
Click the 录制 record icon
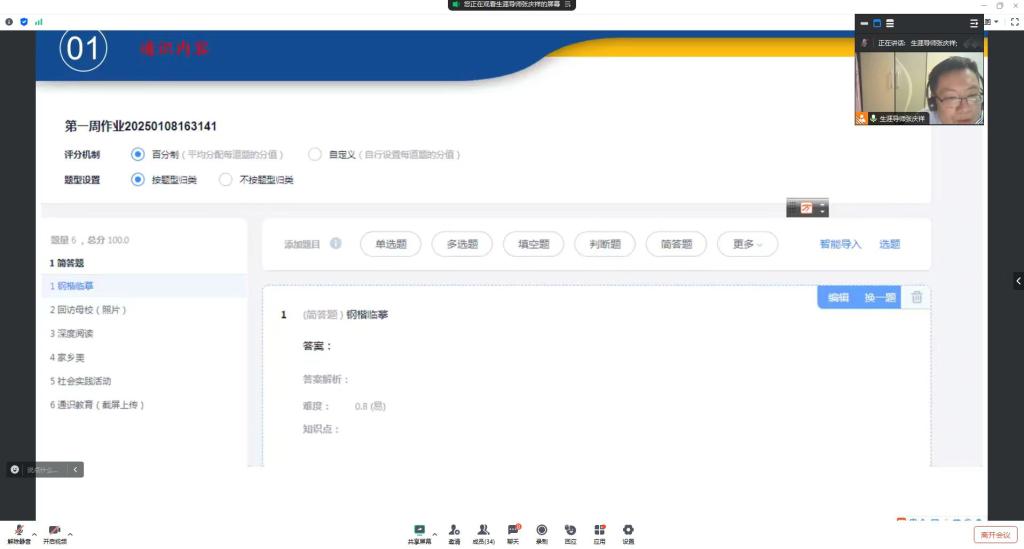pos(541,530)
